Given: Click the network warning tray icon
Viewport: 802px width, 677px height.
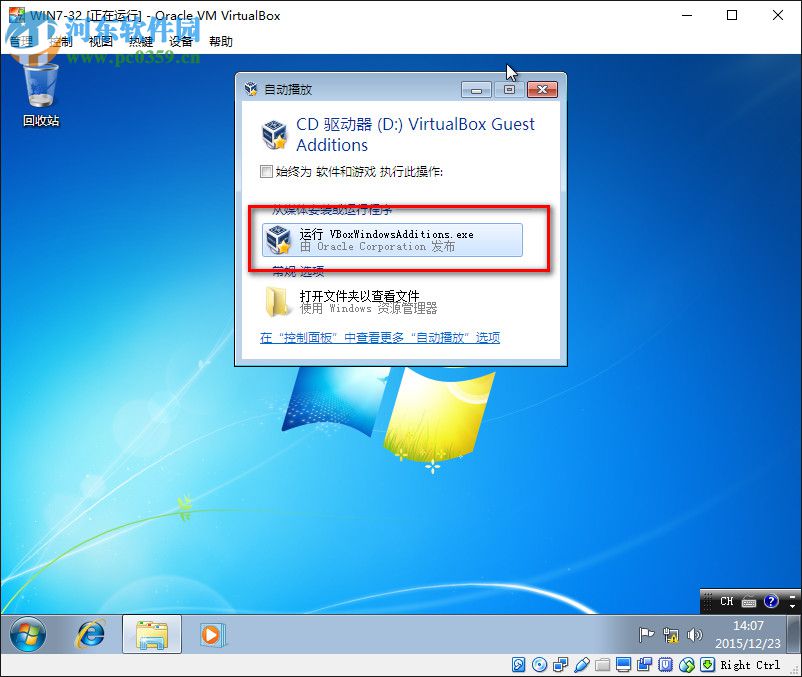Looking at the screenshot, I should point(671,635).
